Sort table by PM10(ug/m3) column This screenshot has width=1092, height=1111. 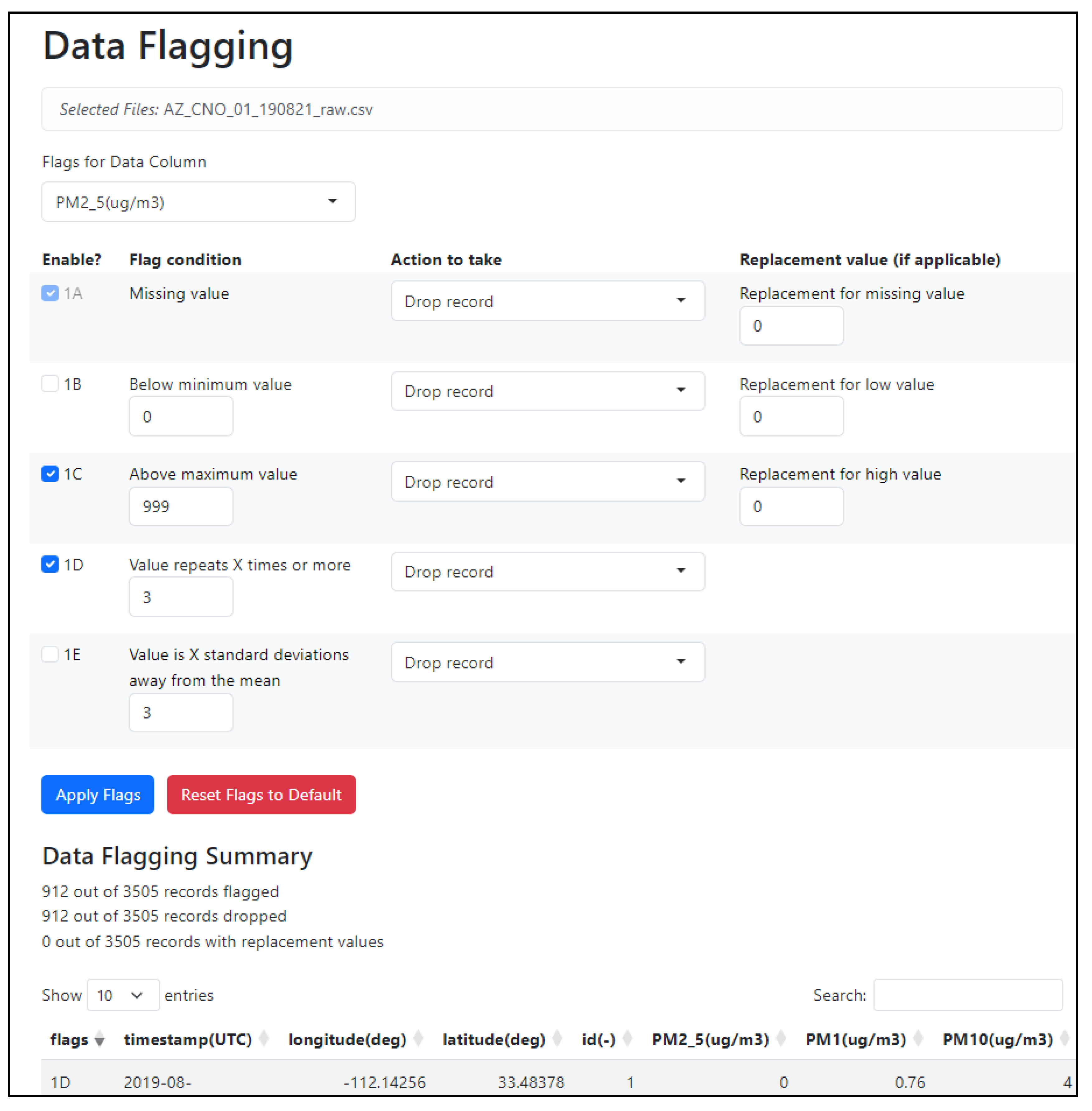coord(997,1039)
